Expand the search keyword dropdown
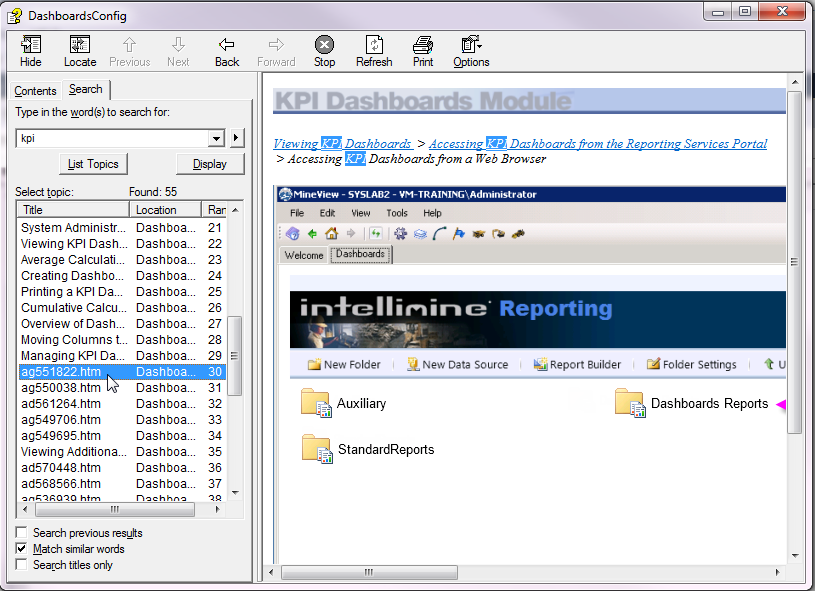The width and height of the screenshot is (815, 591). (x=216, y=138)
